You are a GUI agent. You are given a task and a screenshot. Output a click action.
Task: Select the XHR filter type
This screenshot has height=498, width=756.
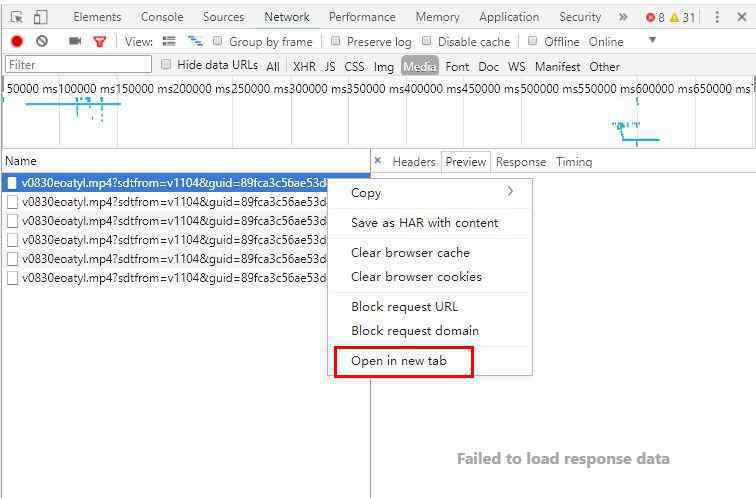point(304,66)
